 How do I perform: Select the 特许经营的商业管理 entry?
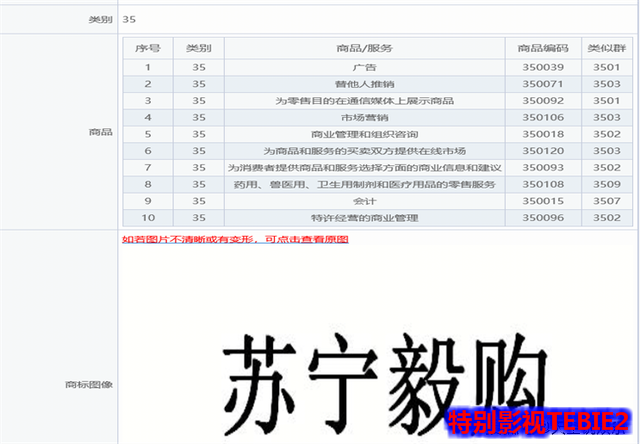(365, 217)
